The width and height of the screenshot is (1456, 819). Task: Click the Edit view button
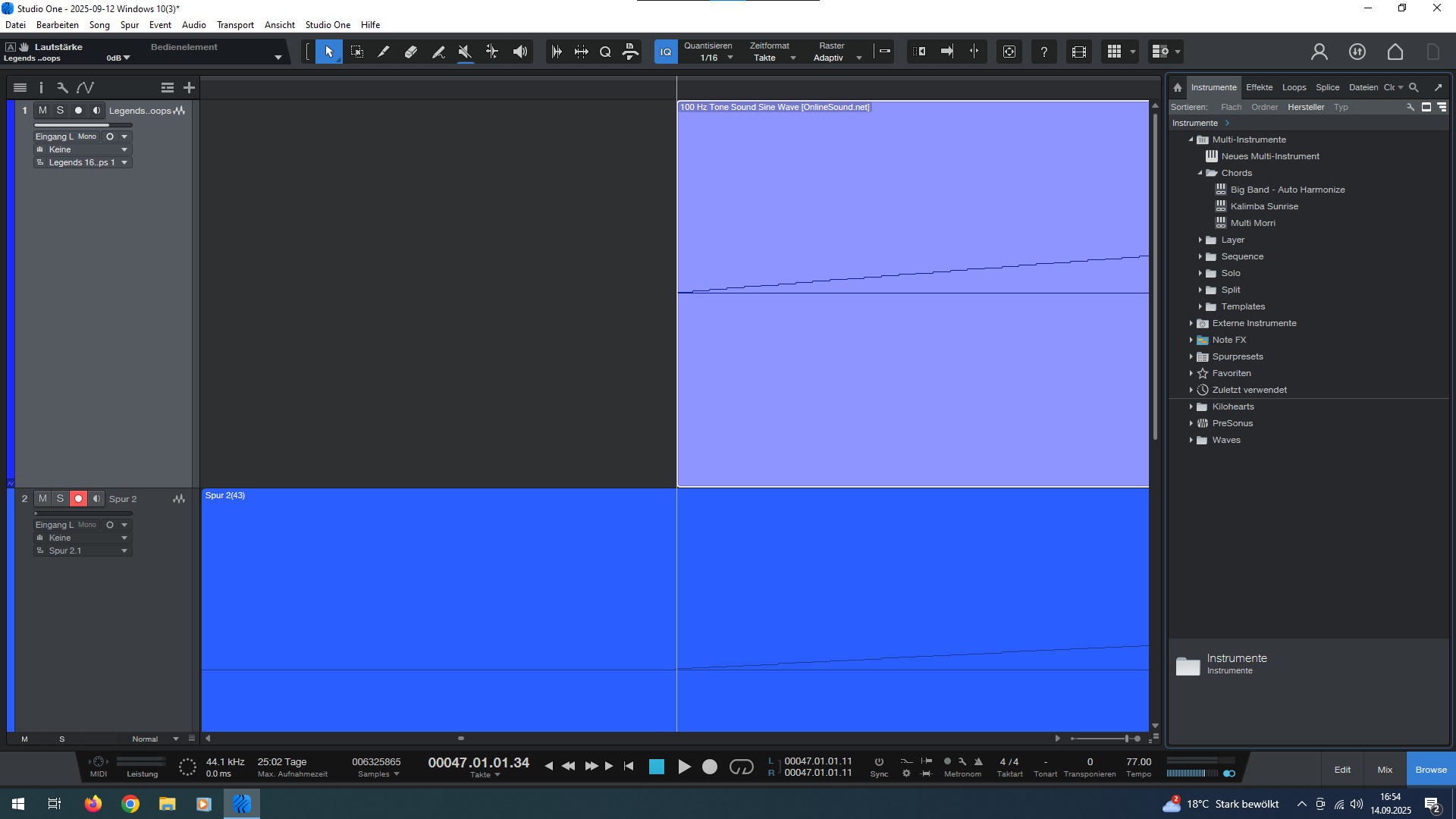click(1342, 770)
